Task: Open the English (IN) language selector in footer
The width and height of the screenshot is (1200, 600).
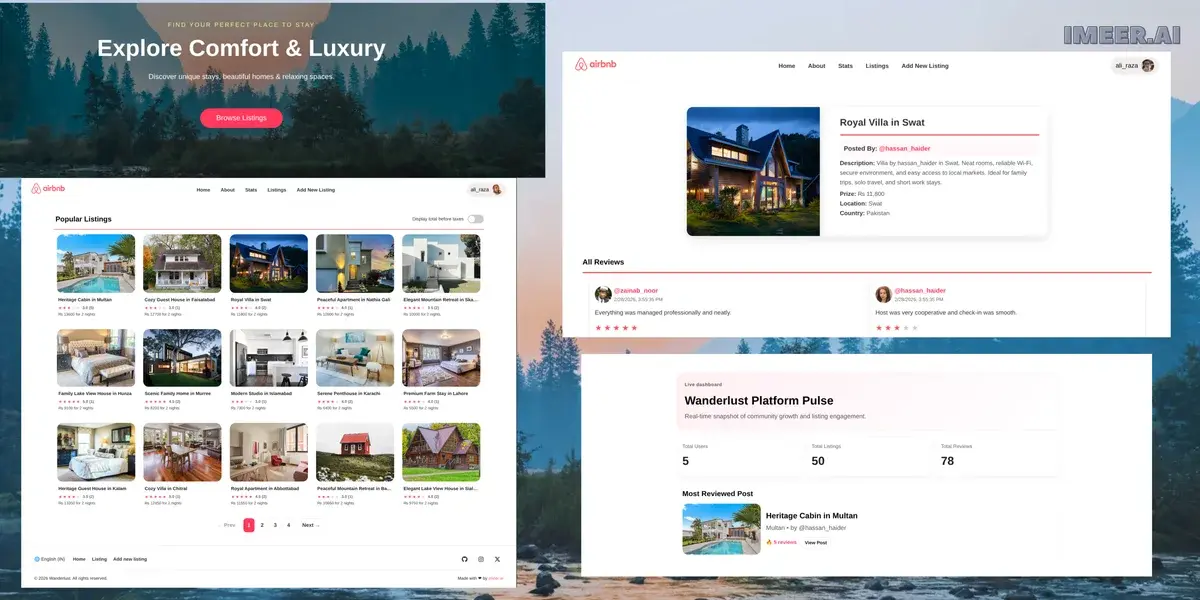Action: [49, 559]
